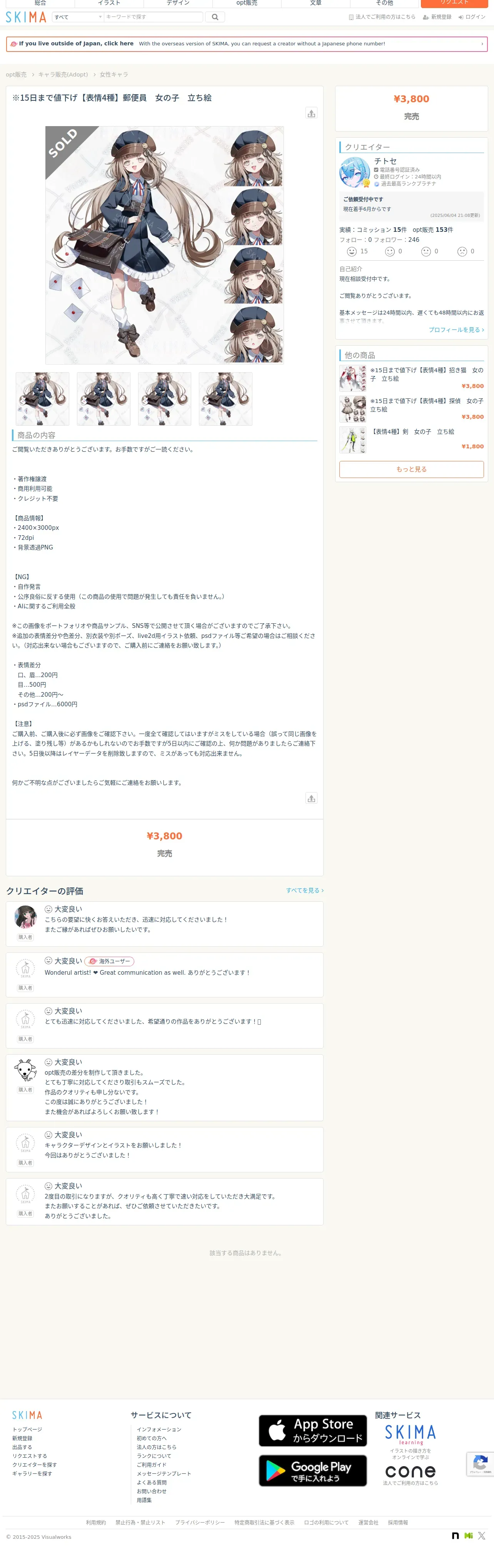Click the SKIMA logo in header
The height and width of the screenshot is (1568, 494).
(25, 17)
